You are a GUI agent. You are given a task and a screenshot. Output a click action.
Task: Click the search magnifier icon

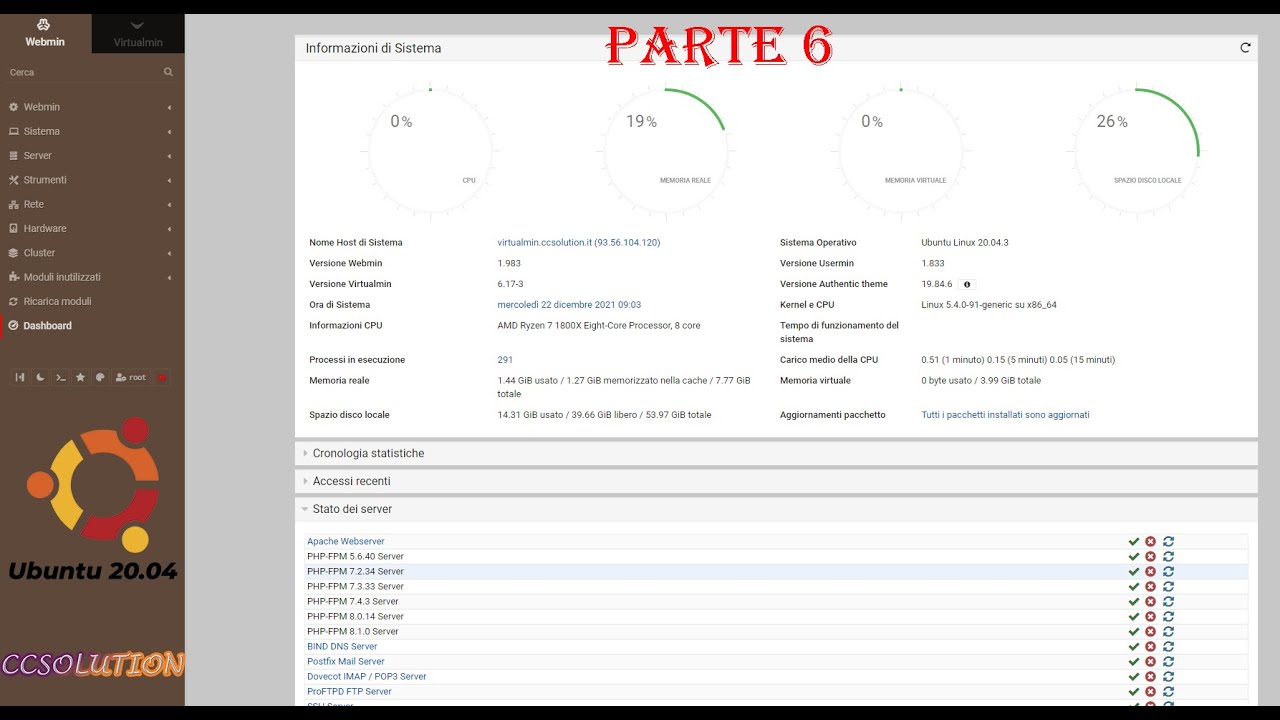[168, 72]
